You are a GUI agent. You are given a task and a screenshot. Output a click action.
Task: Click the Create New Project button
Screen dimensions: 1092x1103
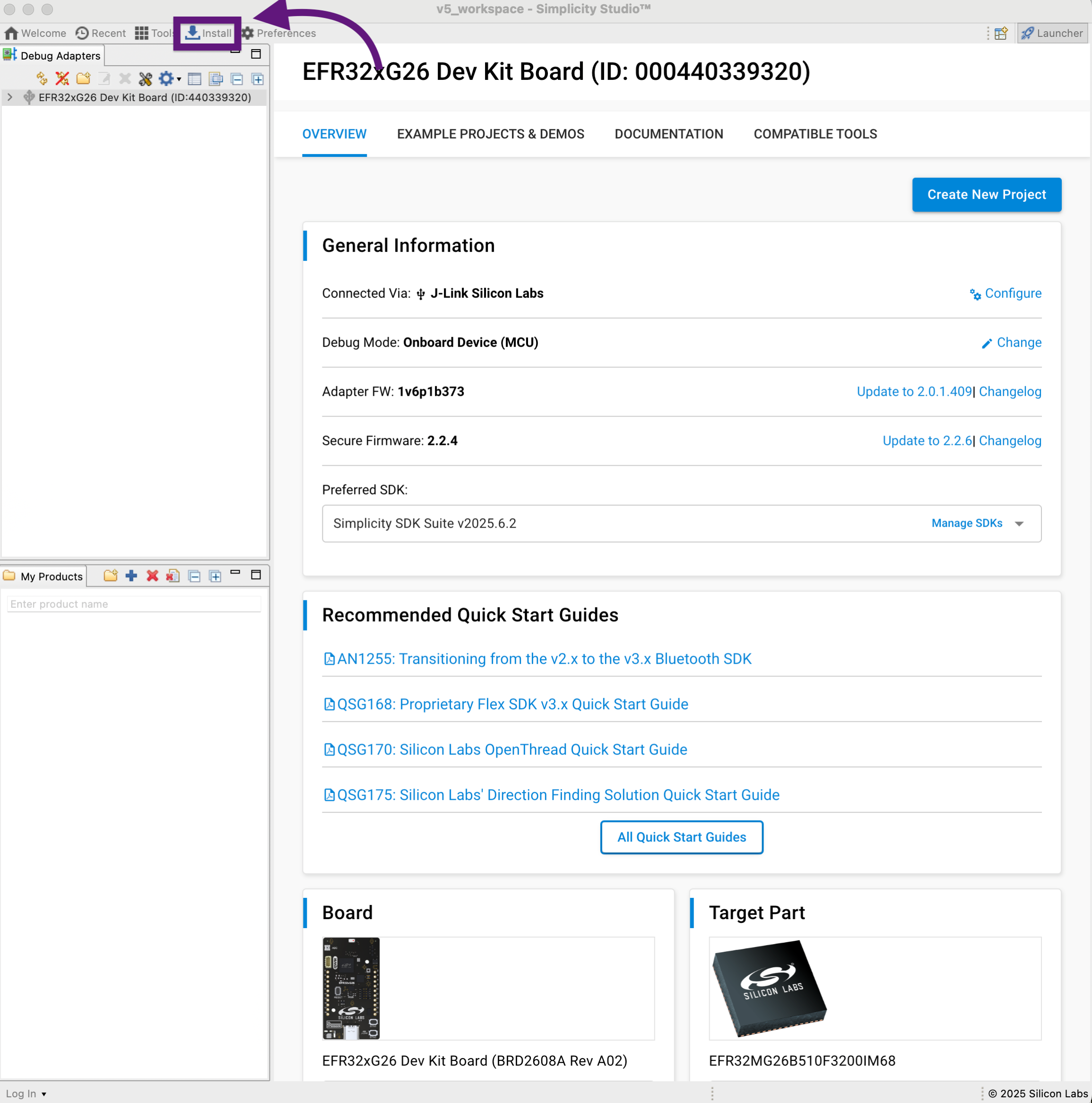(x=987, y=195)
